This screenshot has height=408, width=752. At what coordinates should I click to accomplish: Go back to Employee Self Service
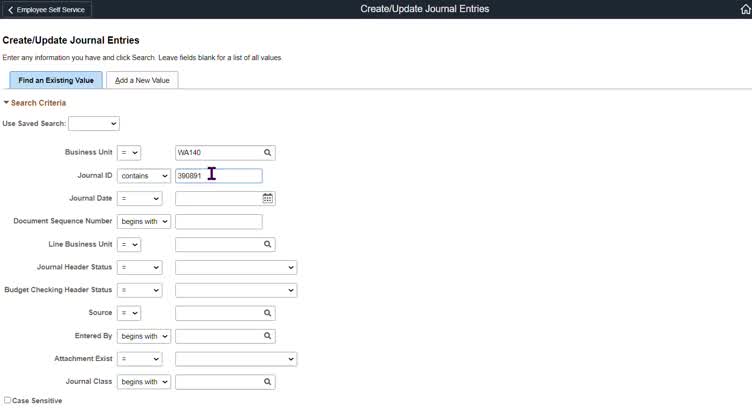(x=48, y=9)
